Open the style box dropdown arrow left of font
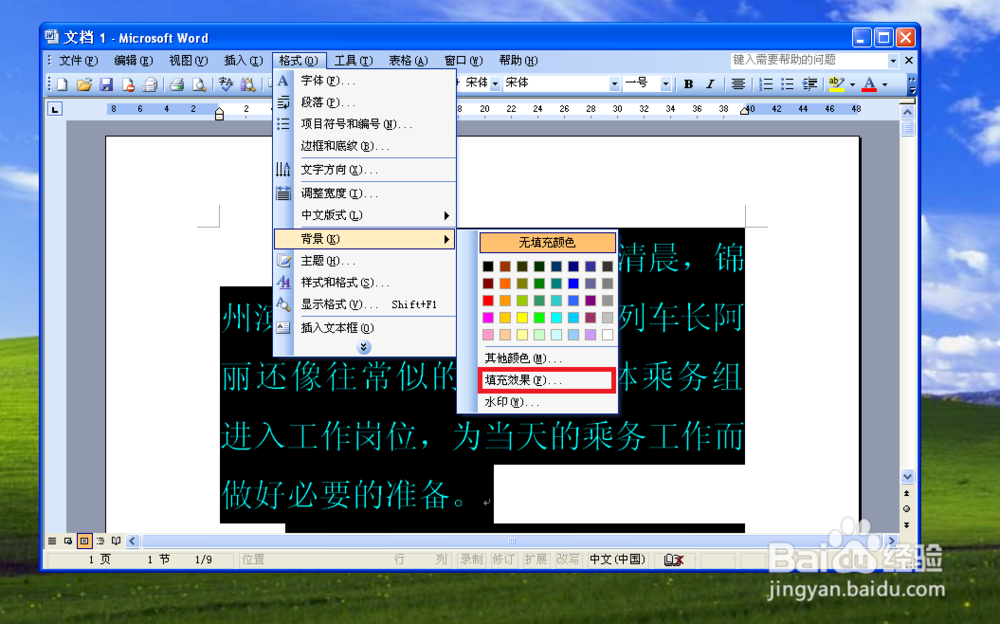 [495, 84]
